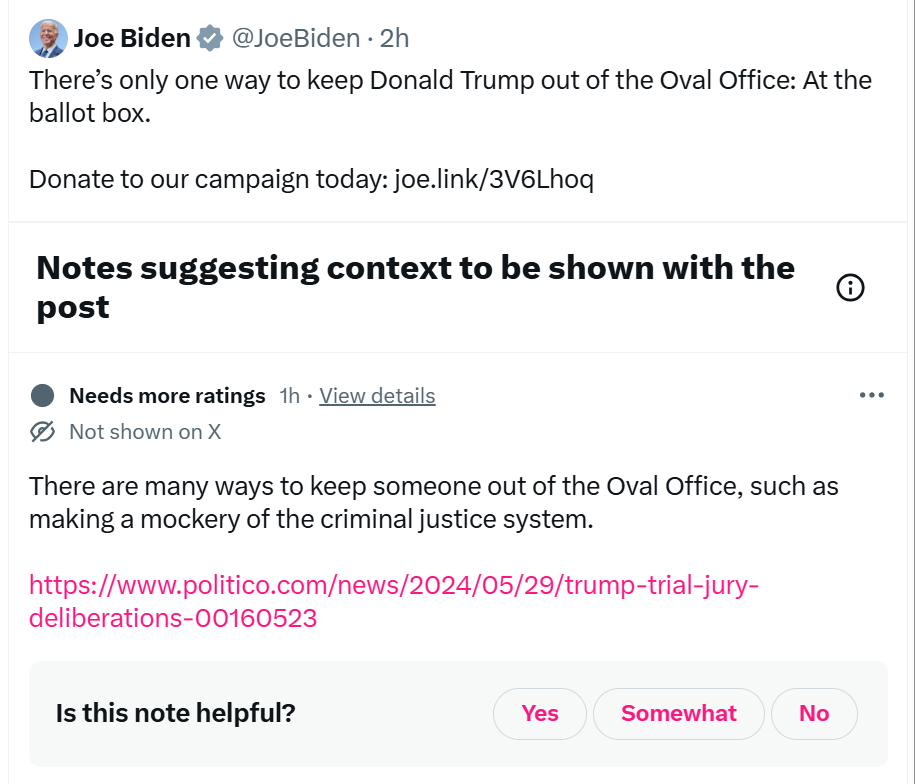Open the three-dot more options menu
The width and height of the screenshot is (915, 784).
tap(871, 395)
